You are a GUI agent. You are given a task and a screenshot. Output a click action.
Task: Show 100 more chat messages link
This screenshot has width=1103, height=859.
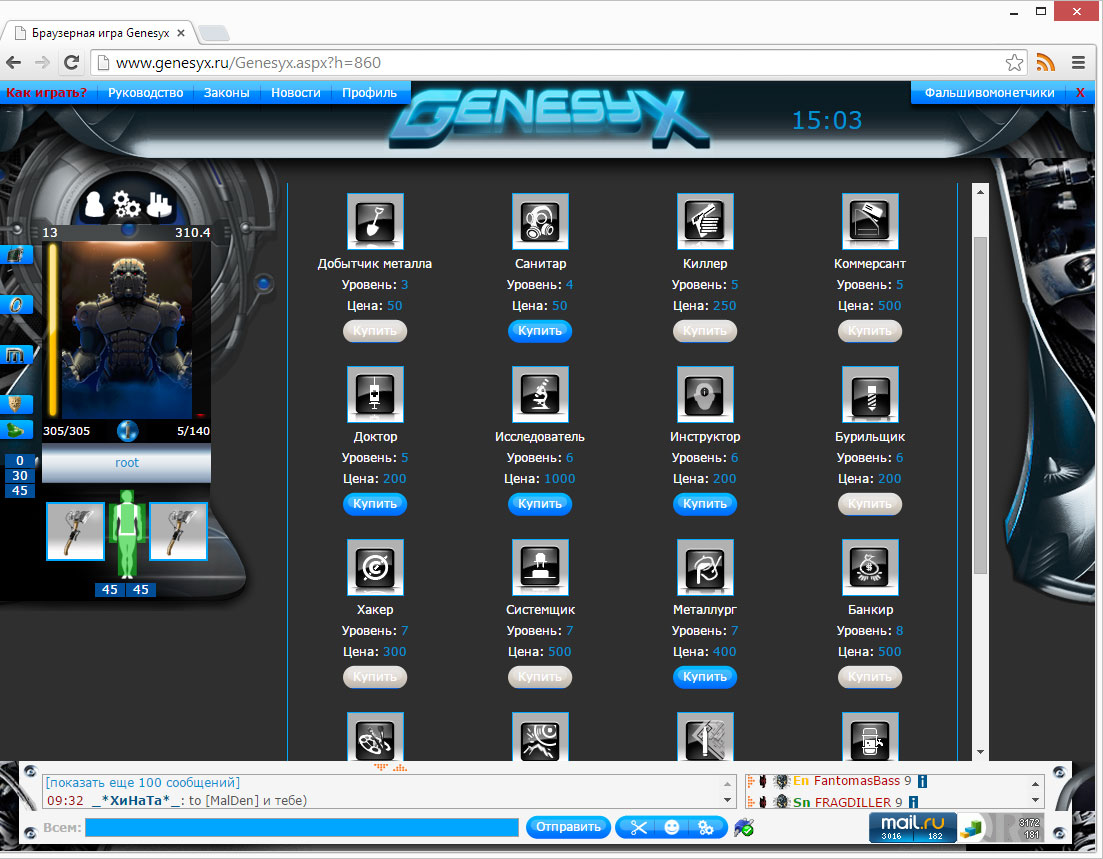coord(143,782)
